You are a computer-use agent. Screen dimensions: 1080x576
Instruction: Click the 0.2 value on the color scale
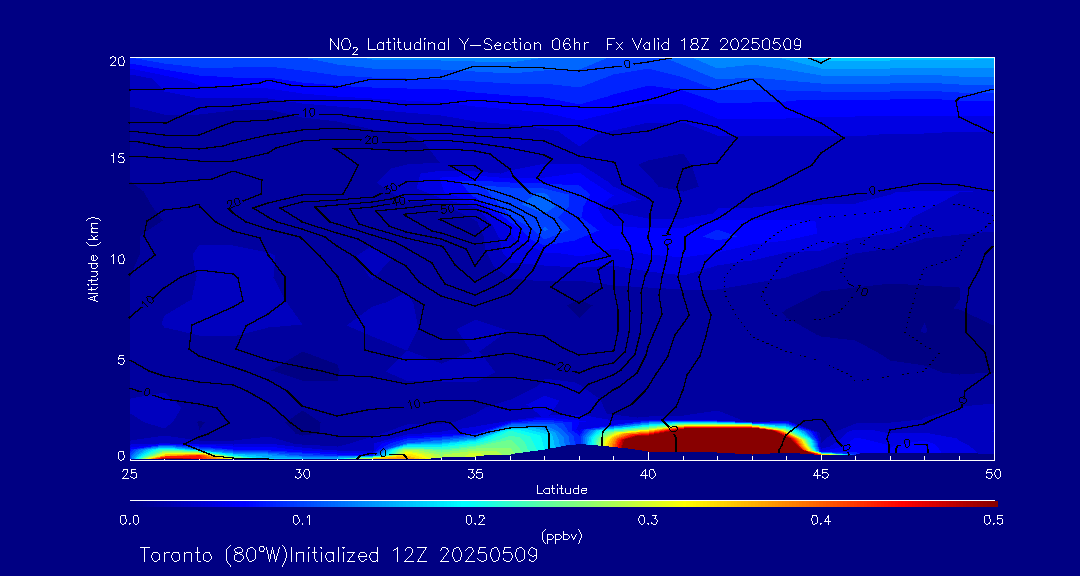(475, 520)
